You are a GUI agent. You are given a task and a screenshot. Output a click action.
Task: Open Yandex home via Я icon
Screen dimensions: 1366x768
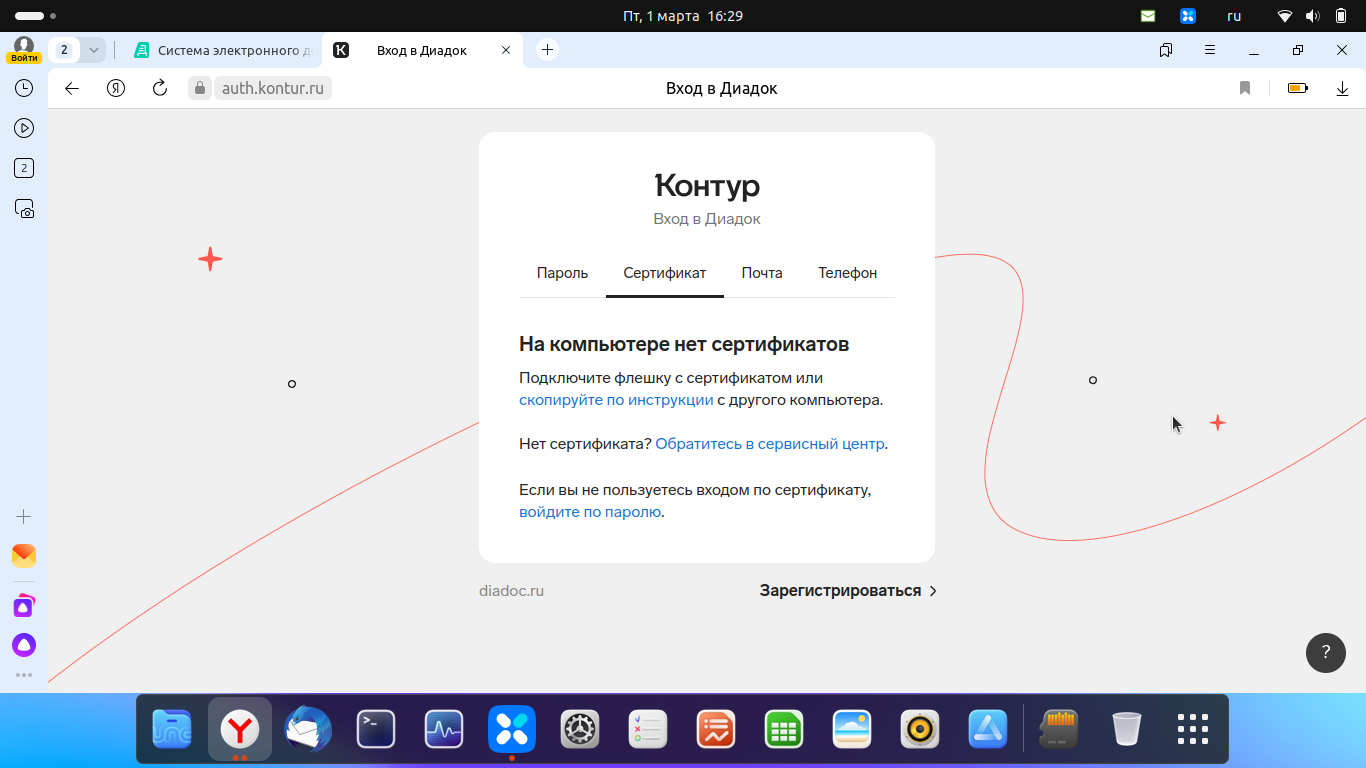116,88
